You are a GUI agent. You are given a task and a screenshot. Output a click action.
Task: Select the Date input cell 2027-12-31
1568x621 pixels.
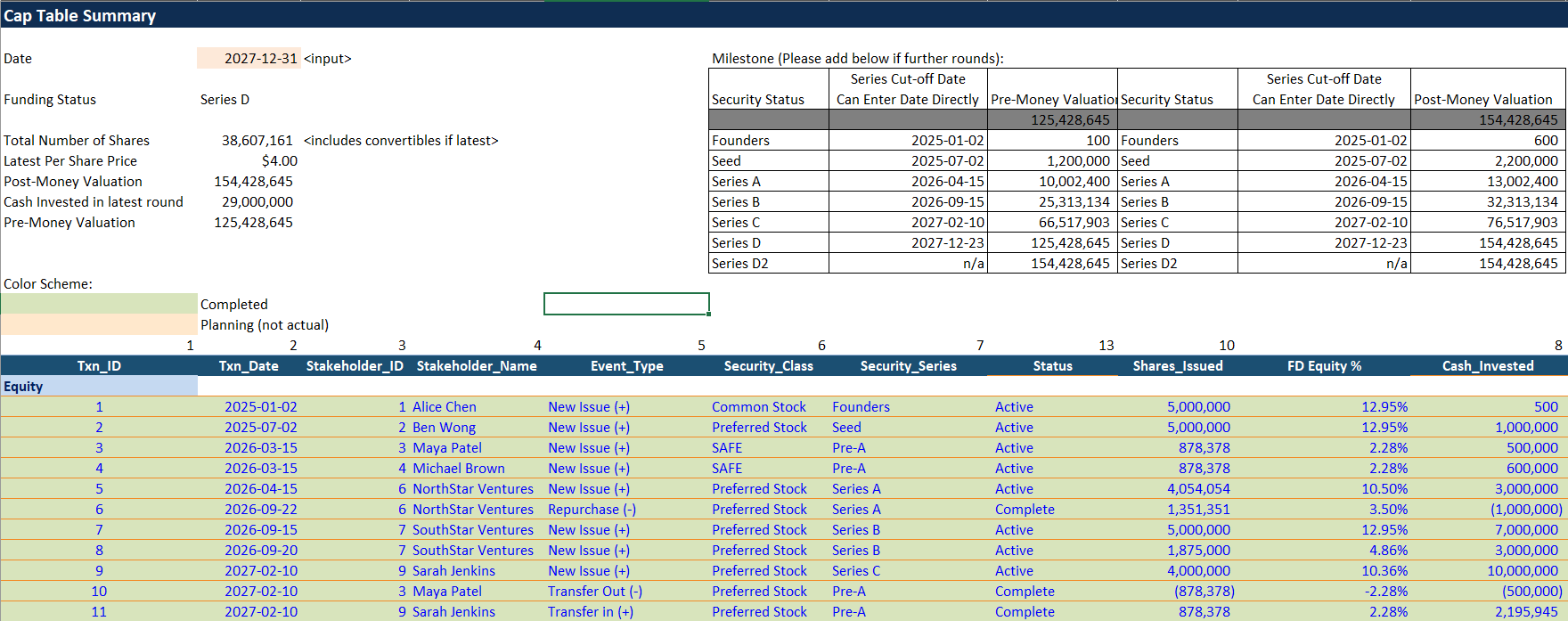249,59
